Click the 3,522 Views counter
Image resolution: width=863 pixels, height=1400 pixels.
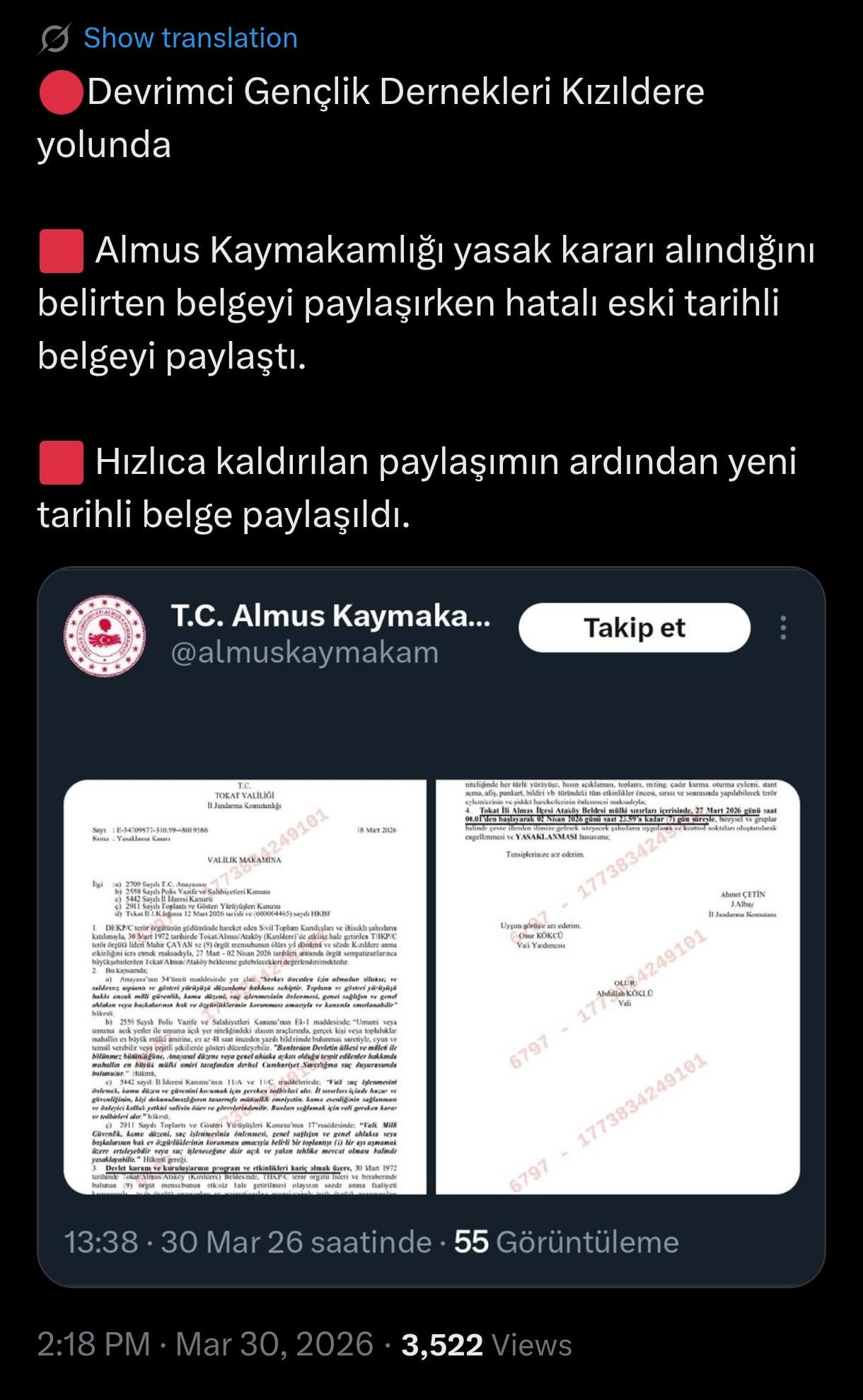click(x=487, y=1344)
